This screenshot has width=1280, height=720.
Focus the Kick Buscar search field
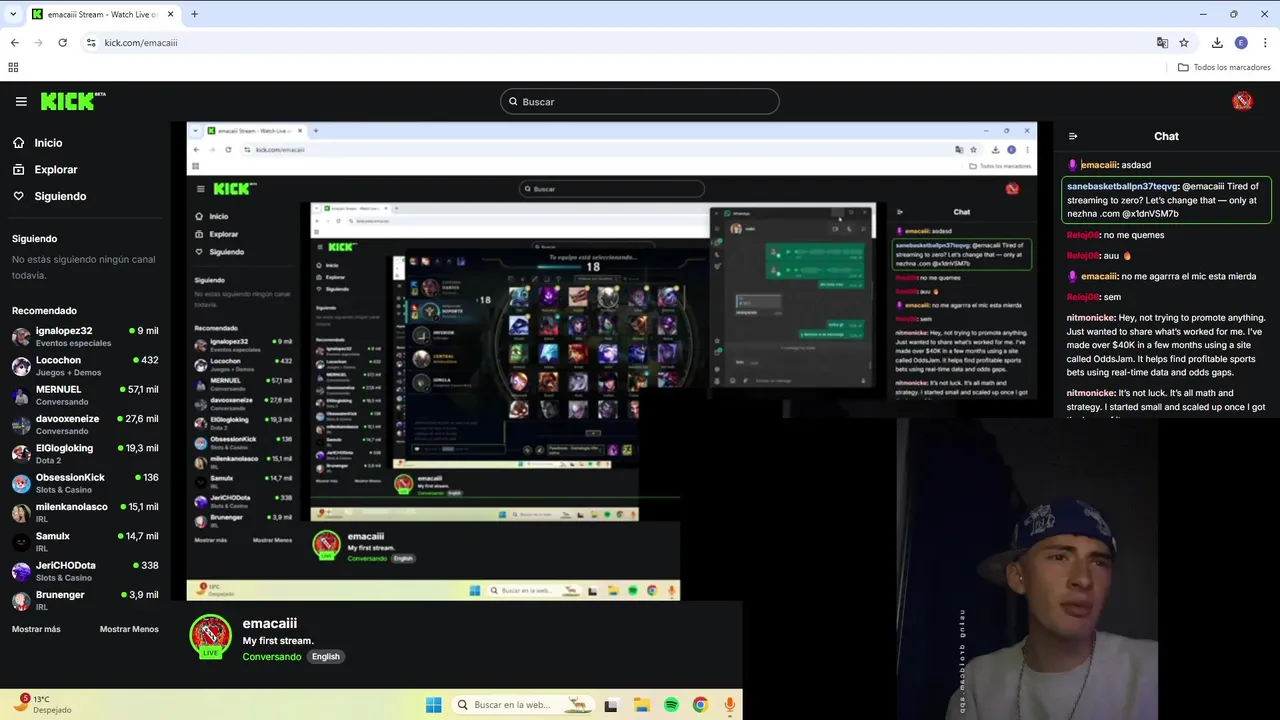[640, 102]
